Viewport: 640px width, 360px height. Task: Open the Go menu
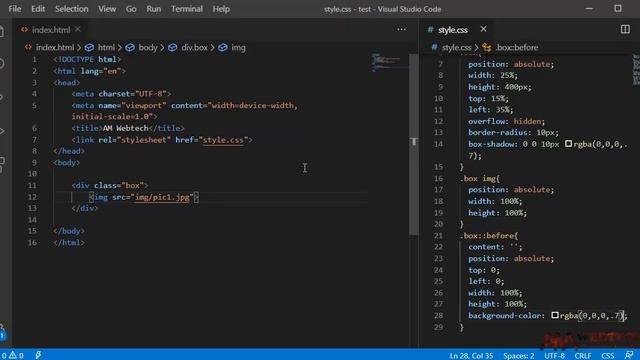[x=131, y=9]
